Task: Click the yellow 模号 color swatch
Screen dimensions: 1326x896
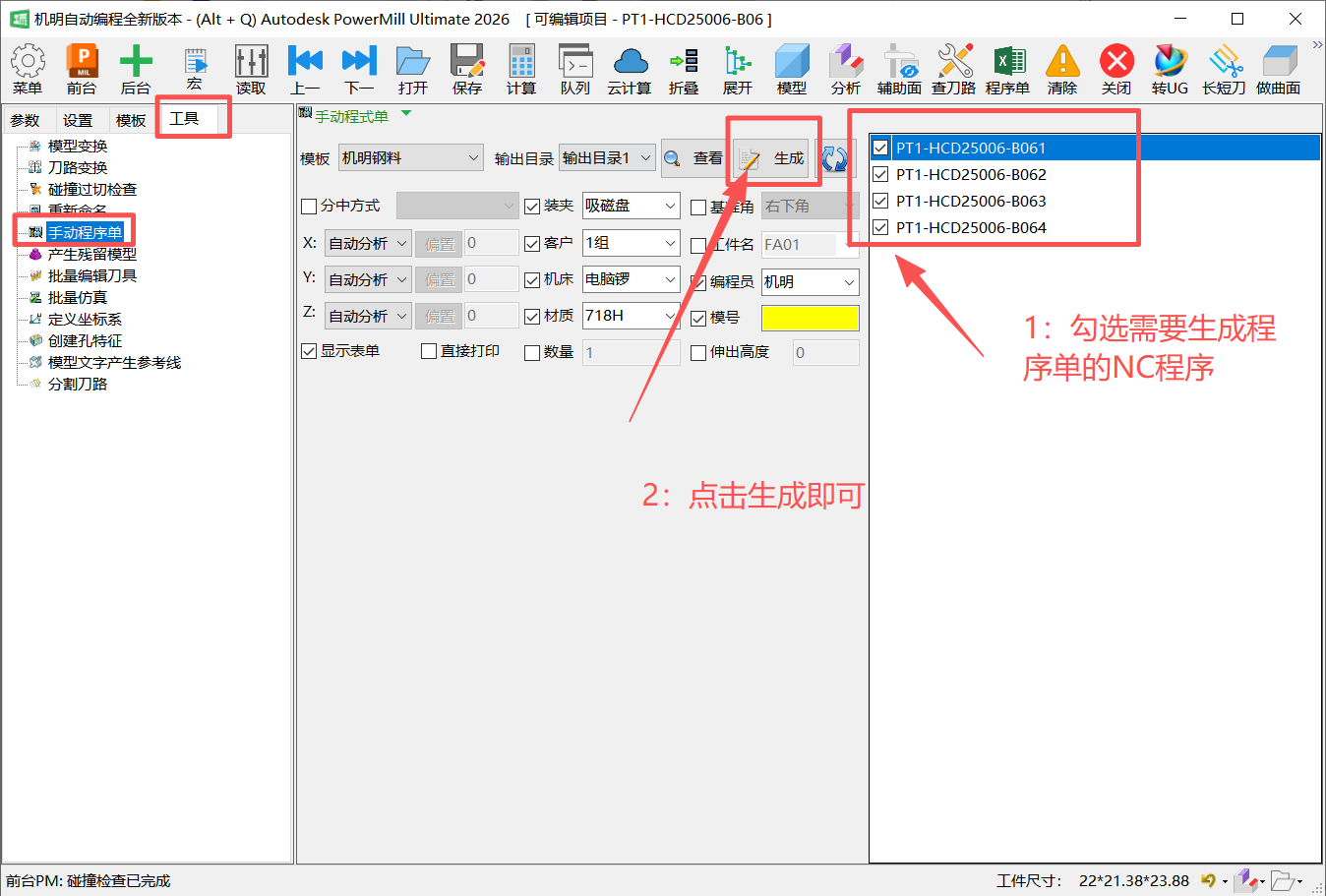Action: tap(811, 318)
